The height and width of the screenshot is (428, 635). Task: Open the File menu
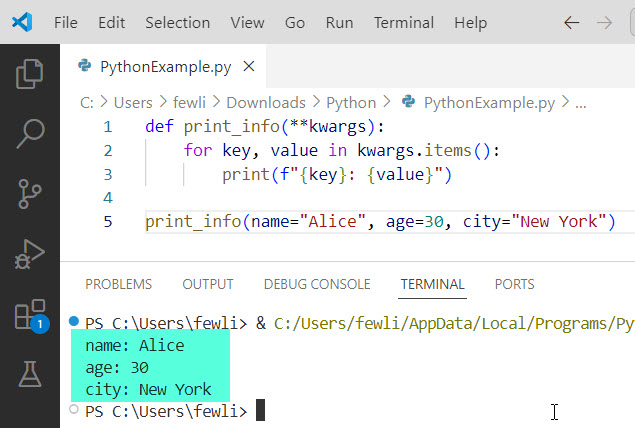coord(66,23)
